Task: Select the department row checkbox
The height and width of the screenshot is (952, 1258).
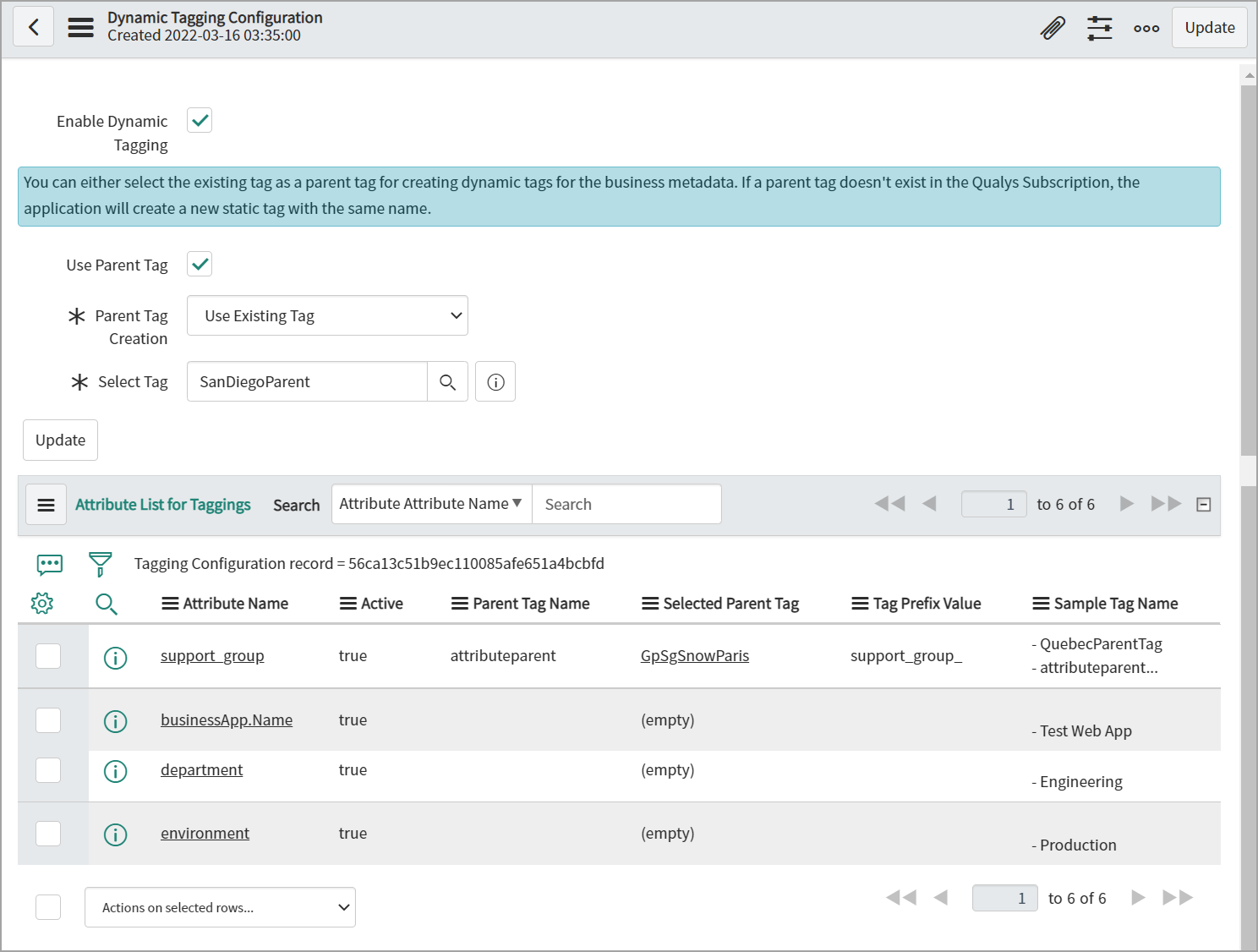Action: (48, 770)
